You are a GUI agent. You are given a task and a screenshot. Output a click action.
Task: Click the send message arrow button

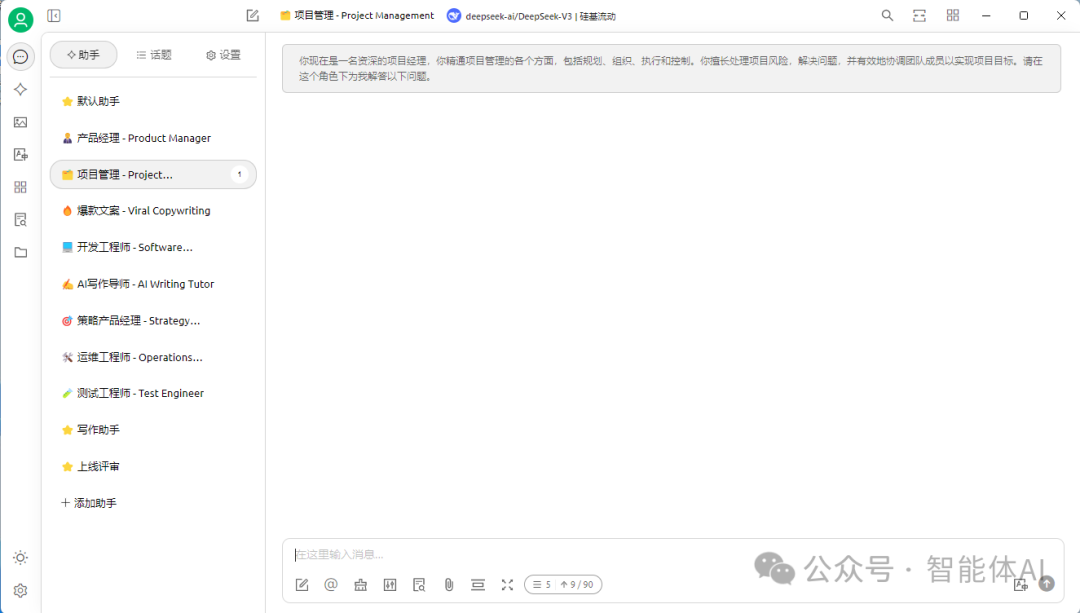(x=1046, y=584)
